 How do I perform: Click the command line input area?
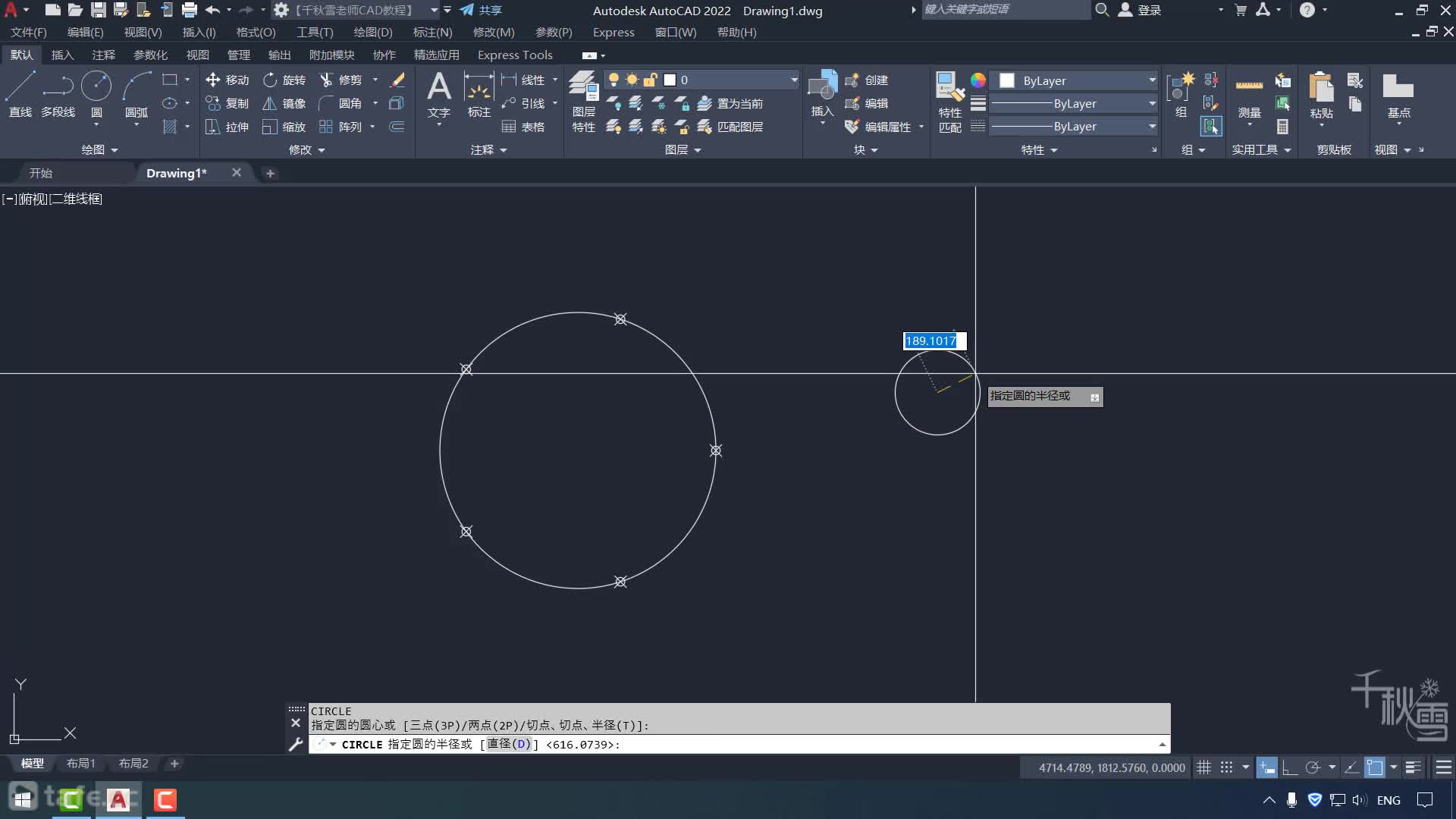tap(739, 744)
